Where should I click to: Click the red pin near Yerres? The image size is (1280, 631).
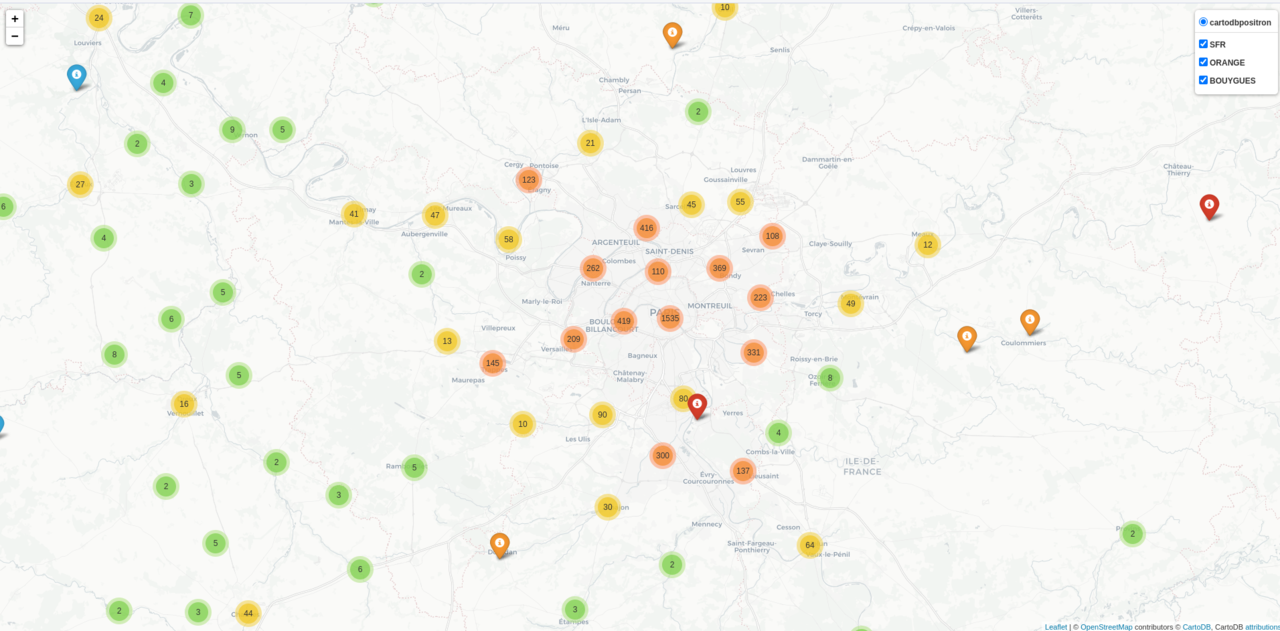click(x=697, y=404)
